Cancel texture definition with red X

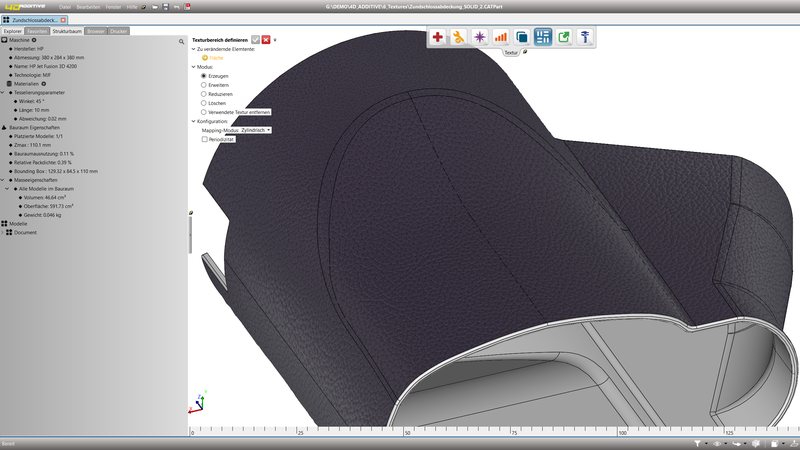pos(266,39)
